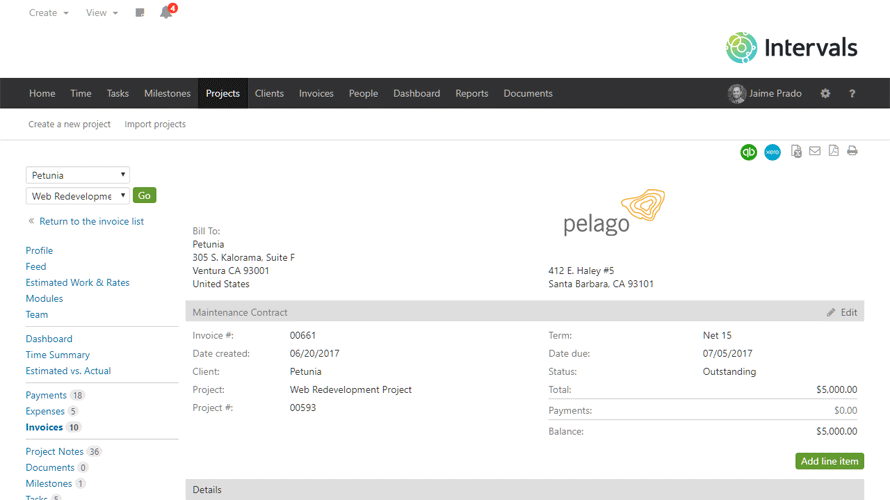Open the notifications bell
The height and width of the screenshot is (500, 890).
(x=166, y=13)
